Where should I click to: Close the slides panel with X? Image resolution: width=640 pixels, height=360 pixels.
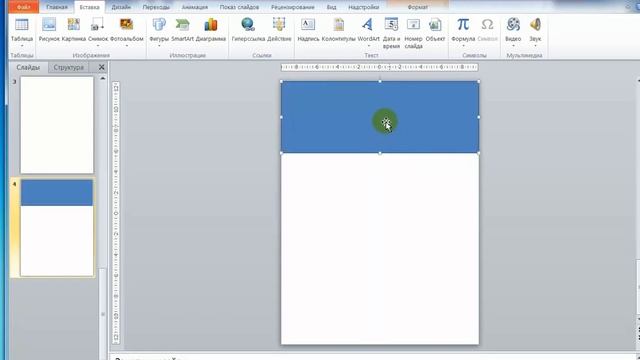coord(102,67)
